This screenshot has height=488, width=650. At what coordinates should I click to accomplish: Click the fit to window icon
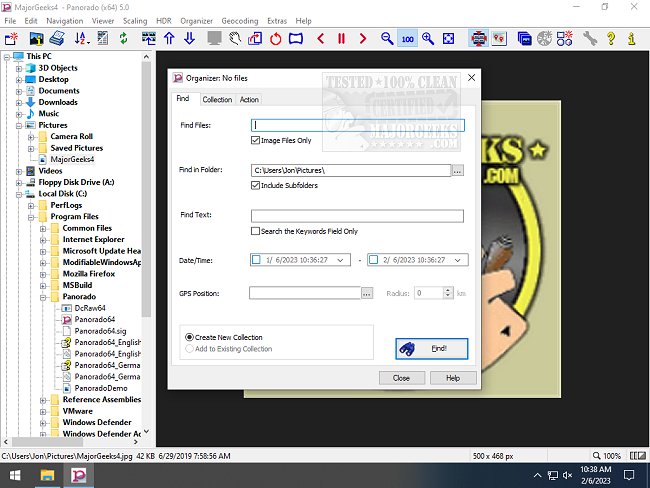[448, 39]
